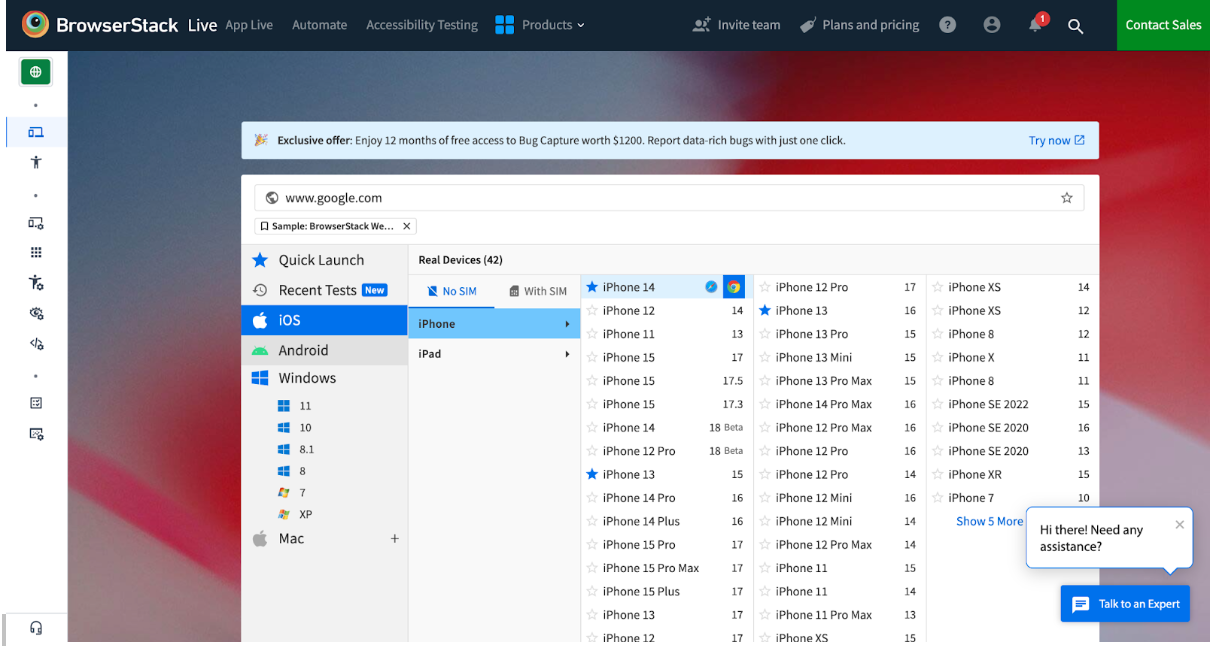Open the accessibility person icon without gear
Image resolution: width=1218 pixels, height=646 pixels.
(x=36, y=162)
